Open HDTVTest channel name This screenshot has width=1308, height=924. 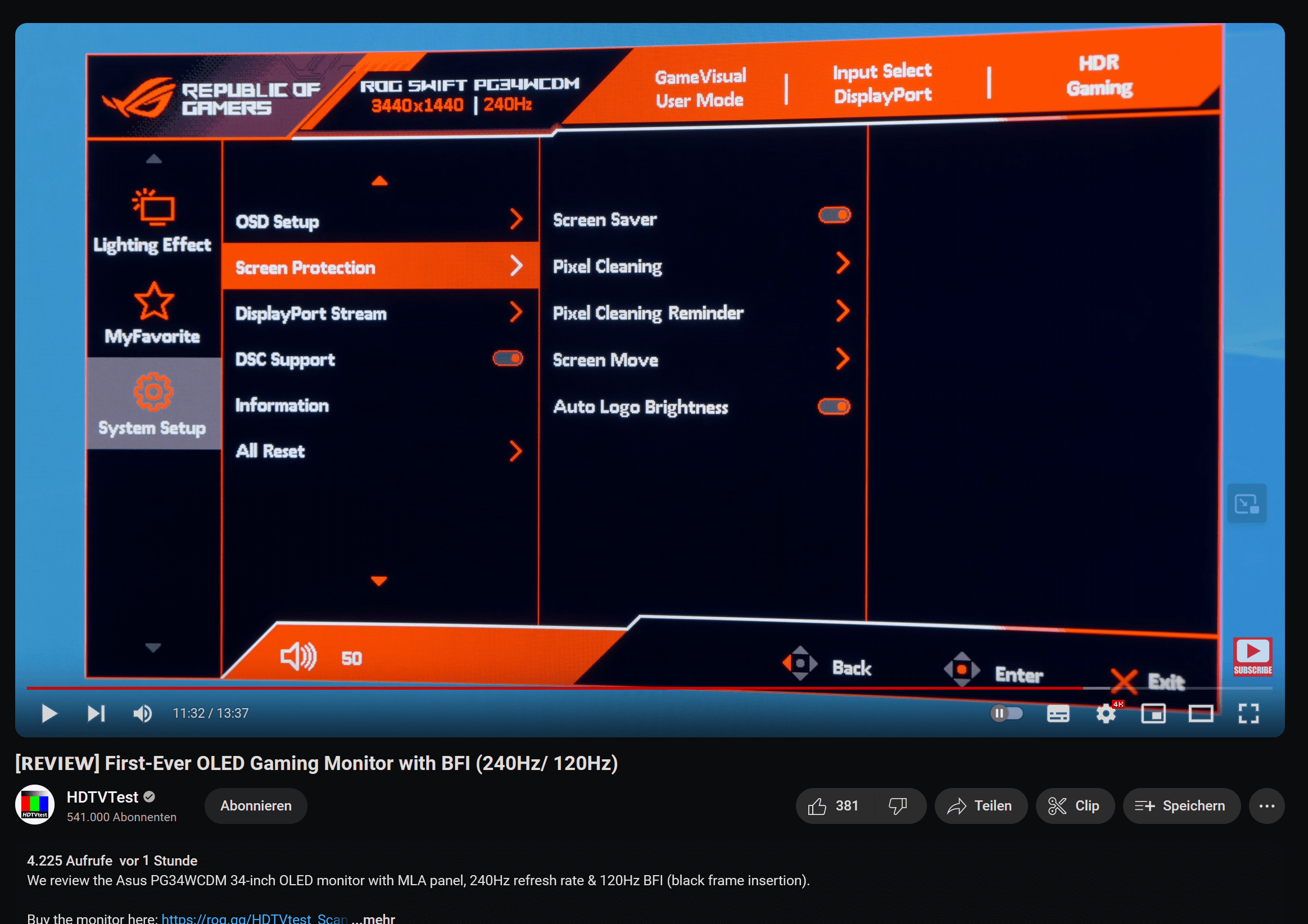pyautogui.click(x=102, y=797)
